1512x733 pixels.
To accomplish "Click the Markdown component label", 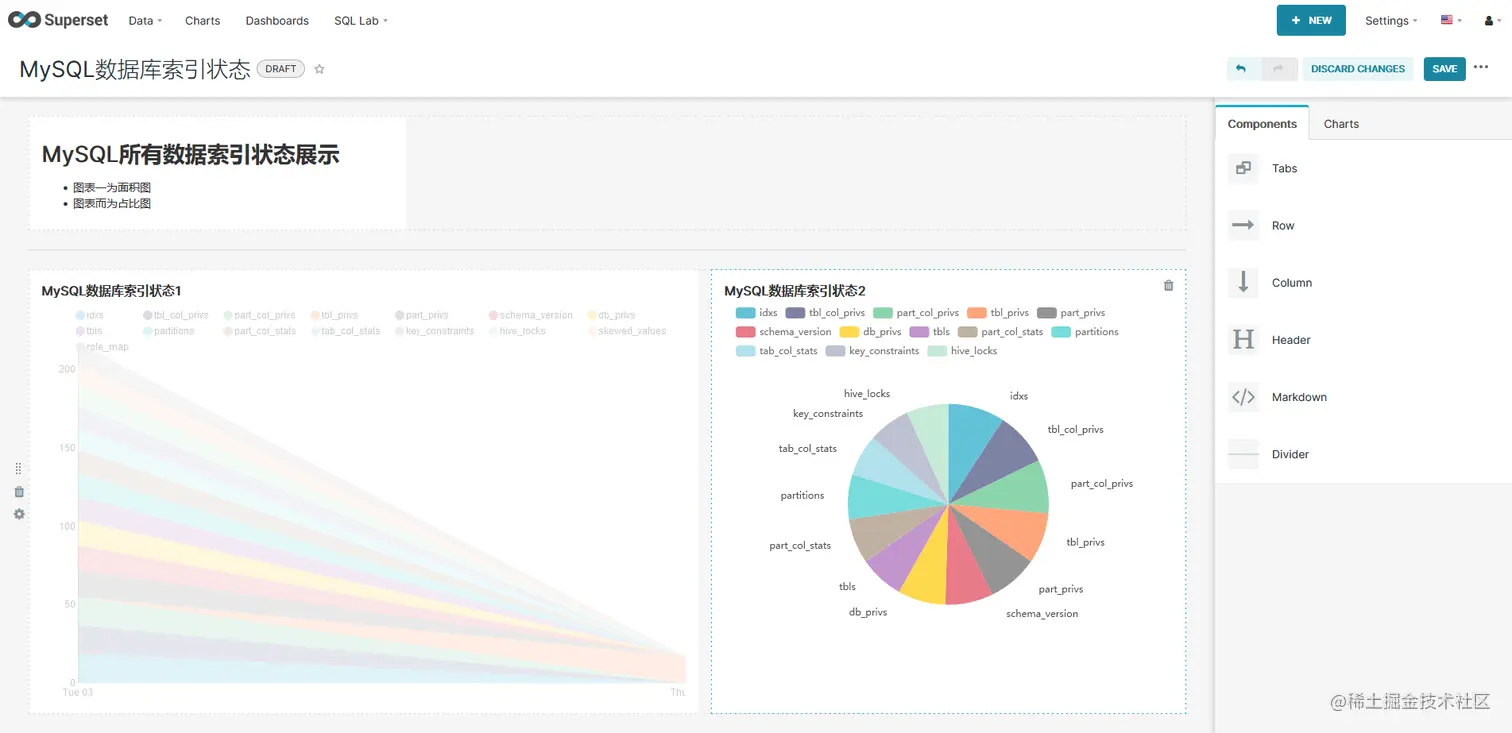I will coord(1299,397).
